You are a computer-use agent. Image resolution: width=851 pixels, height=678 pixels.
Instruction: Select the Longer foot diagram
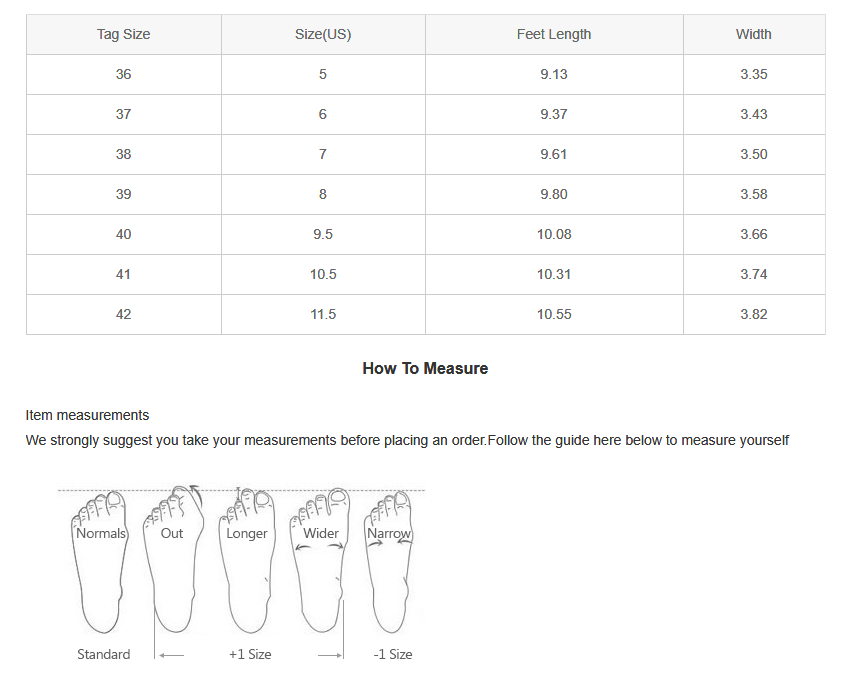click(246, 560)
